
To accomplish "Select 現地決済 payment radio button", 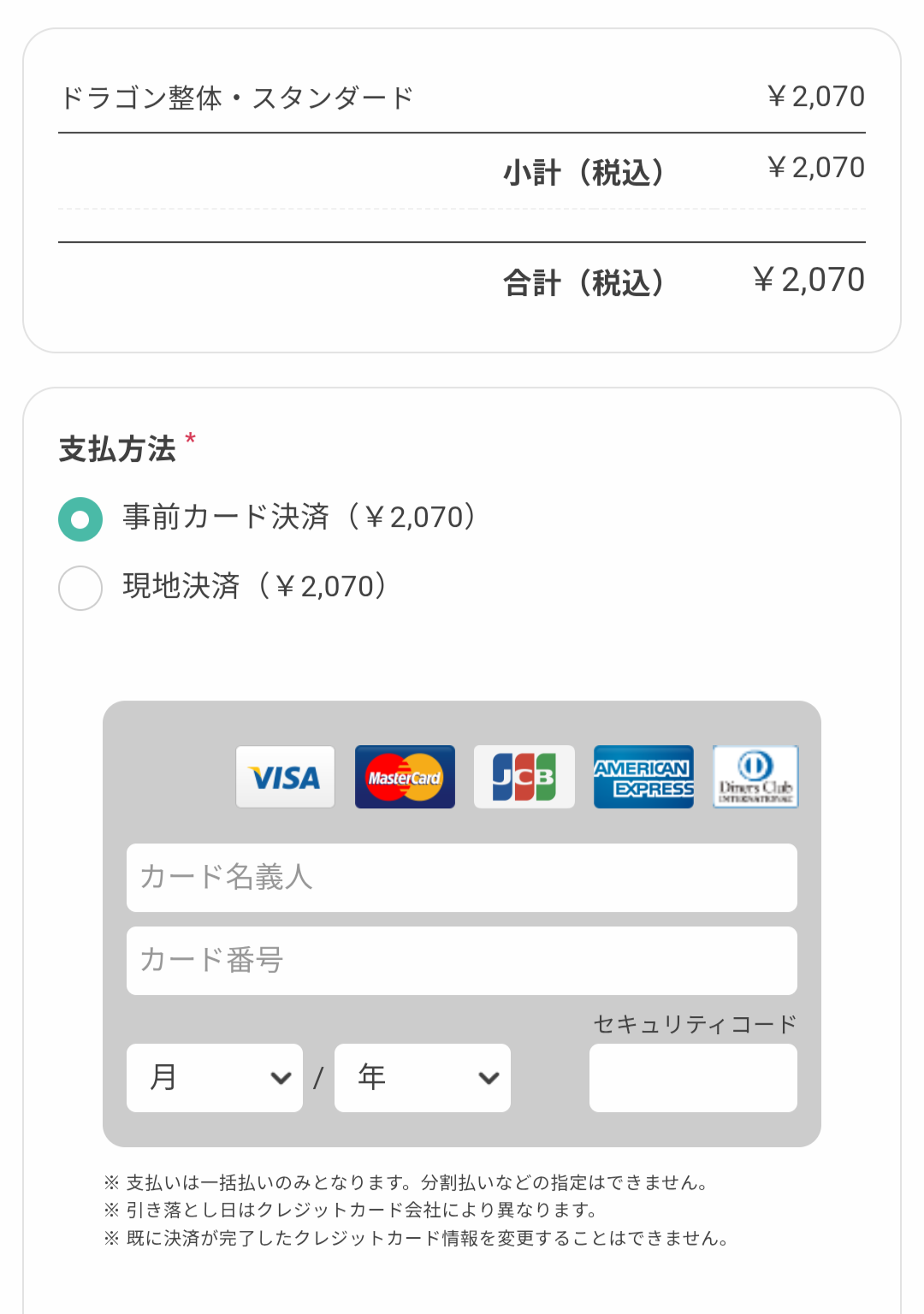I will [80, 588].
